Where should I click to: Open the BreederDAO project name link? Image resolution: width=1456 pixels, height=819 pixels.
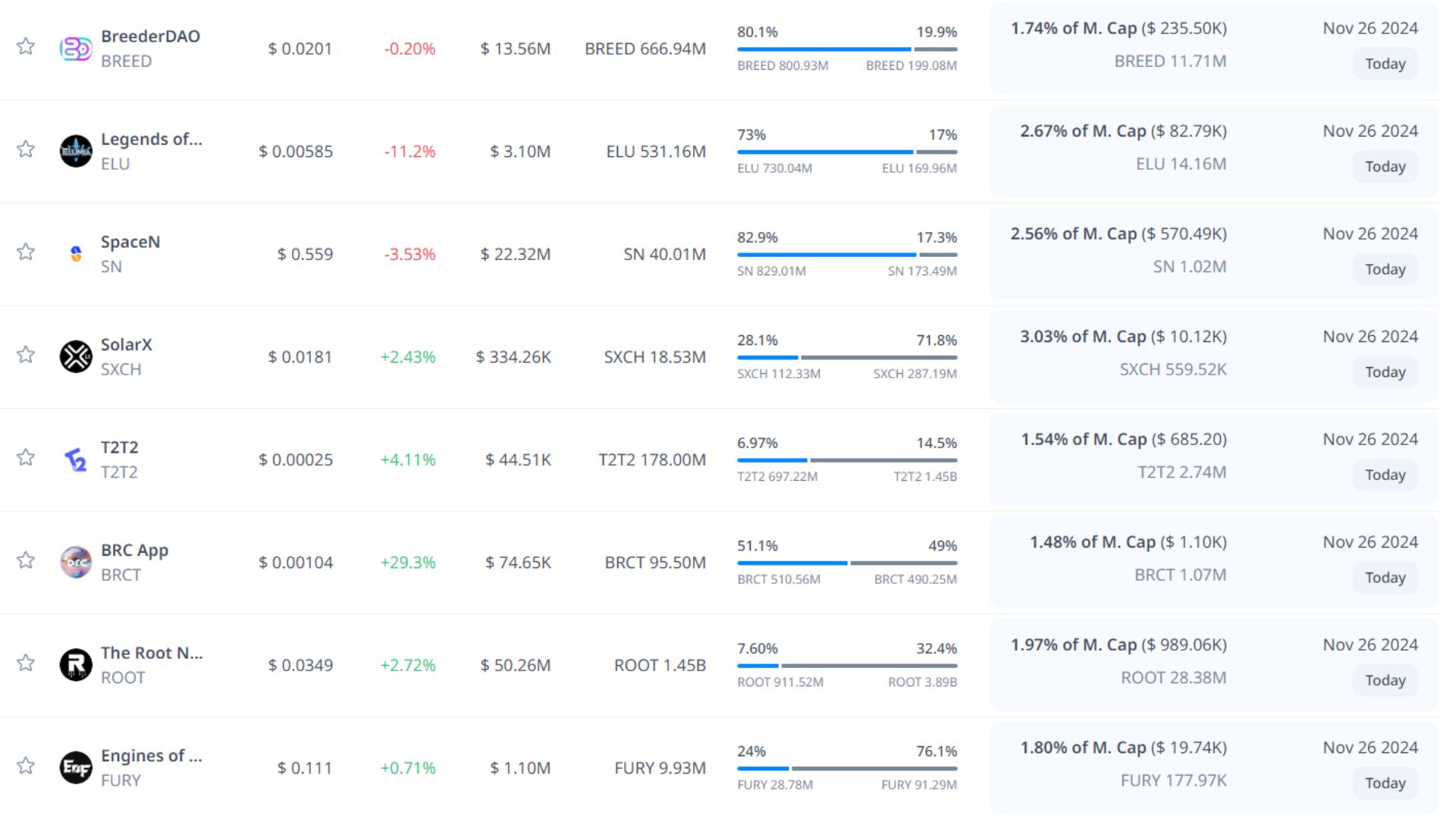[x=150, y=36]
